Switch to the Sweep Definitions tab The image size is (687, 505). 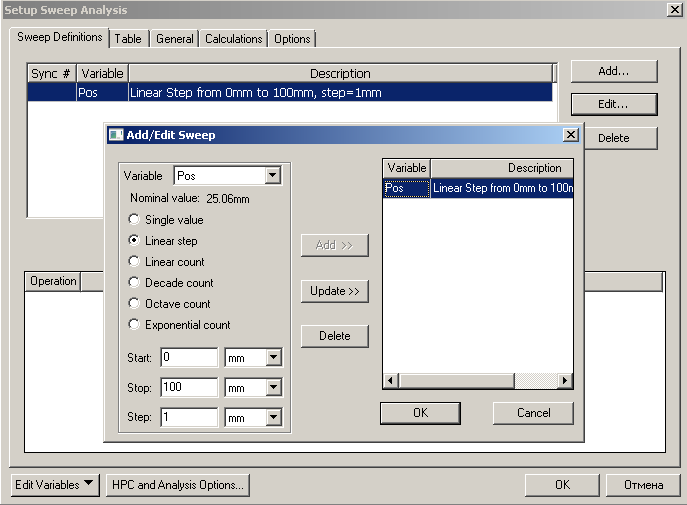tap(60, 37)
